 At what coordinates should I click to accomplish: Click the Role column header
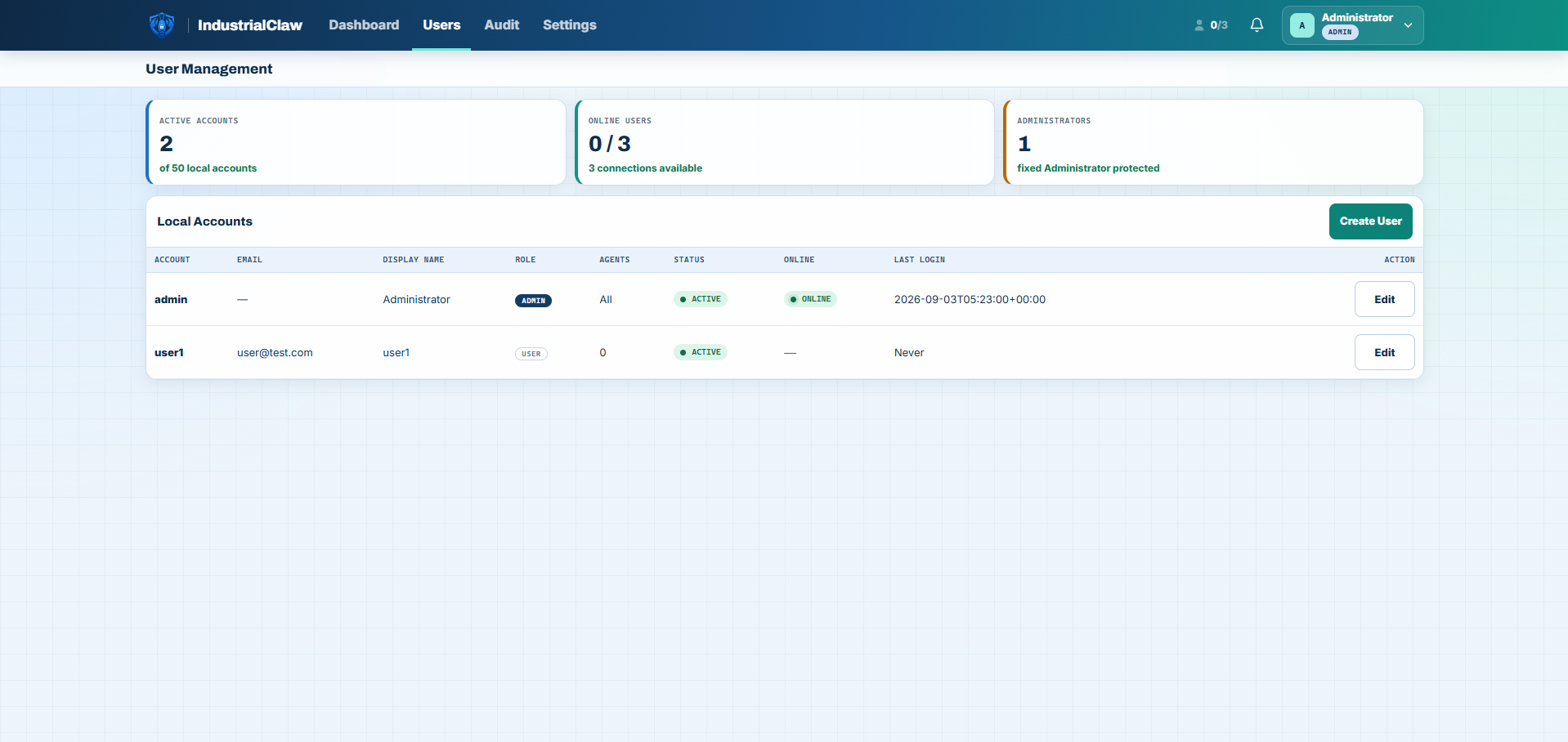pyautogui.click(x=526, y=260)
